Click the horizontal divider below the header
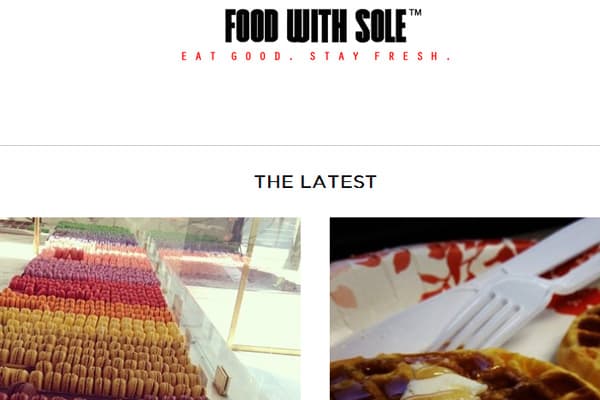 tap(300, 145)
